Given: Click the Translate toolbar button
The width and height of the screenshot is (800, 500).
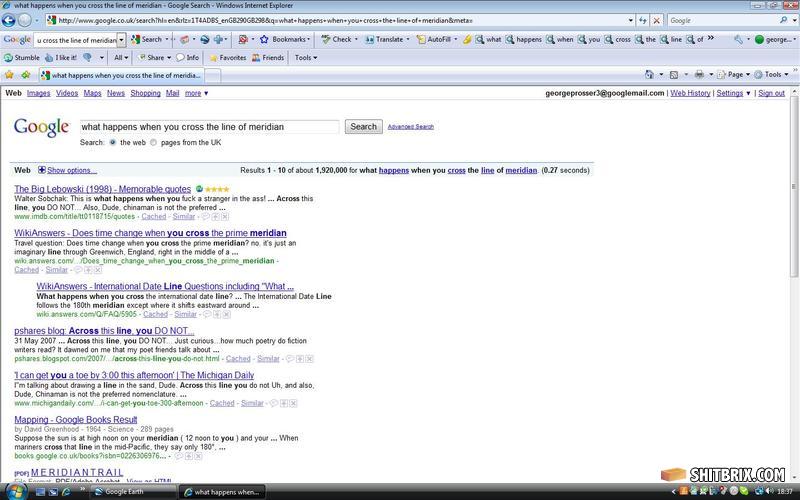Looking at the screenshot, I should 385,39.
